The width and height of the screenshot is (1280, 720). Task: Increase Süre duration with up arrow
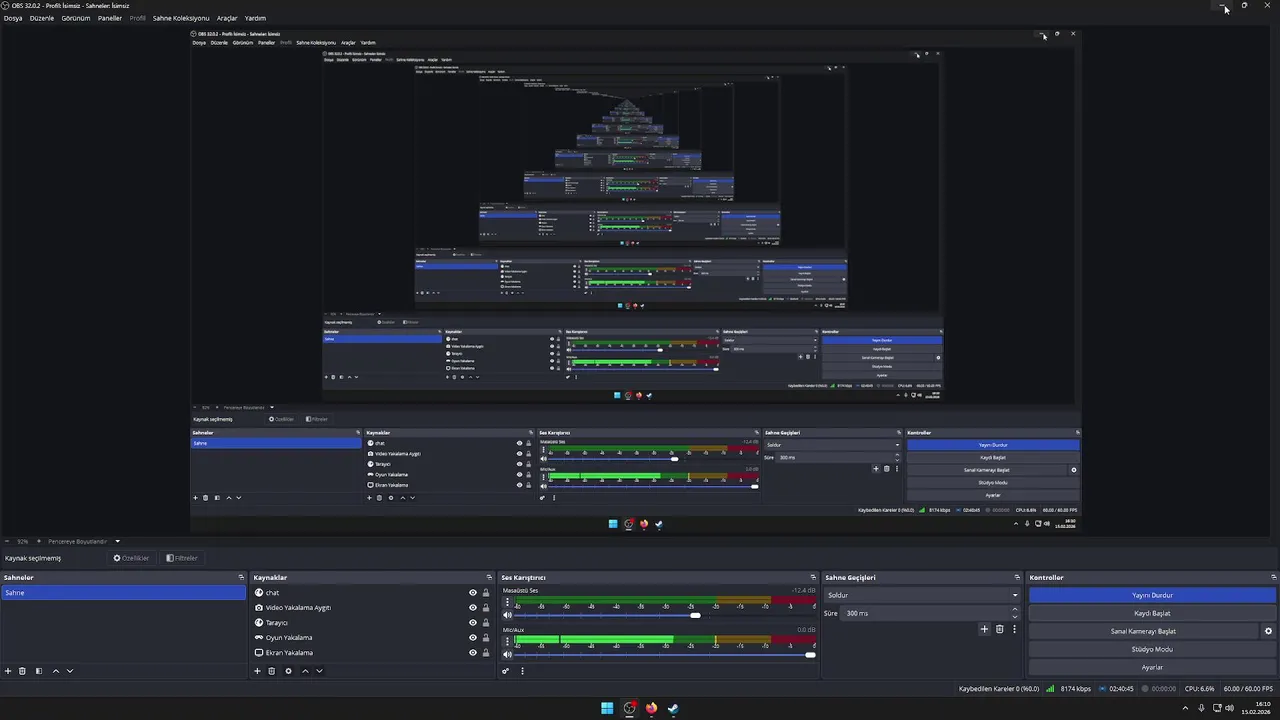[1015, 609]
